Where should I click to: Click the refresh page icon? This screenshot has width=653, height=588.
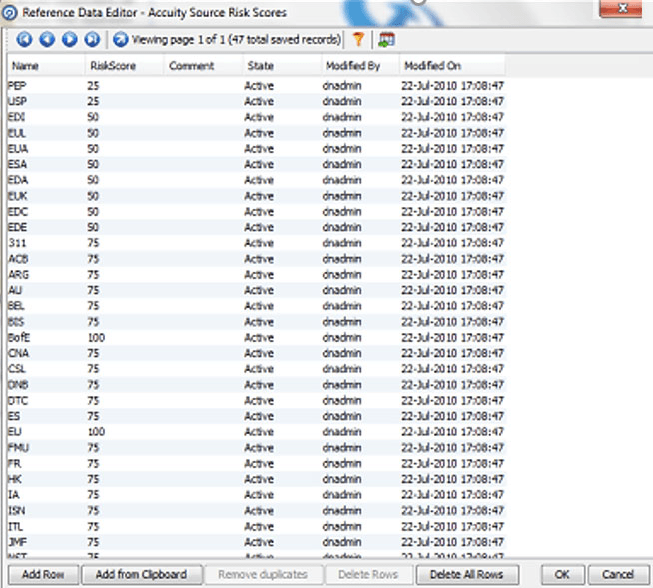120,40
